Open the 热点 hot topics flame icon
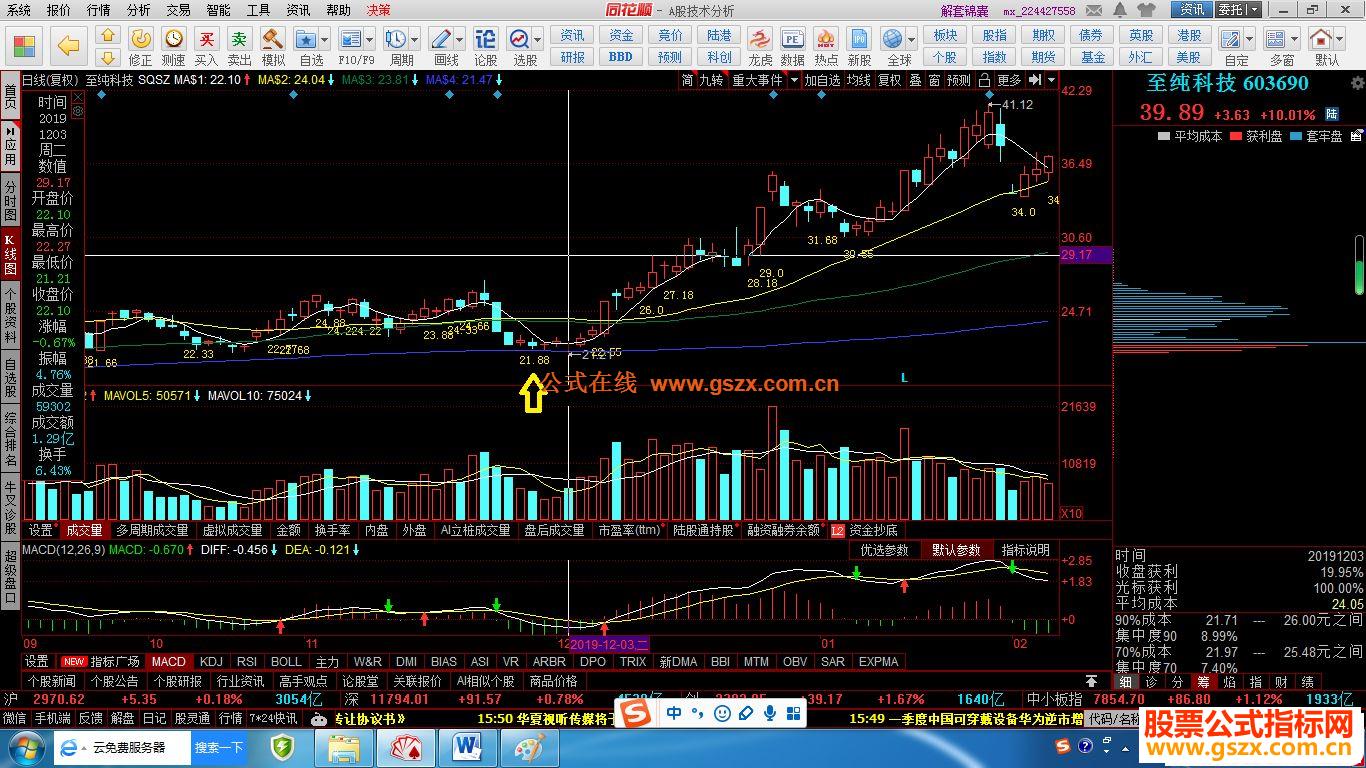The height and width of the screenshot is (768, 1366). tap(826, 39)
